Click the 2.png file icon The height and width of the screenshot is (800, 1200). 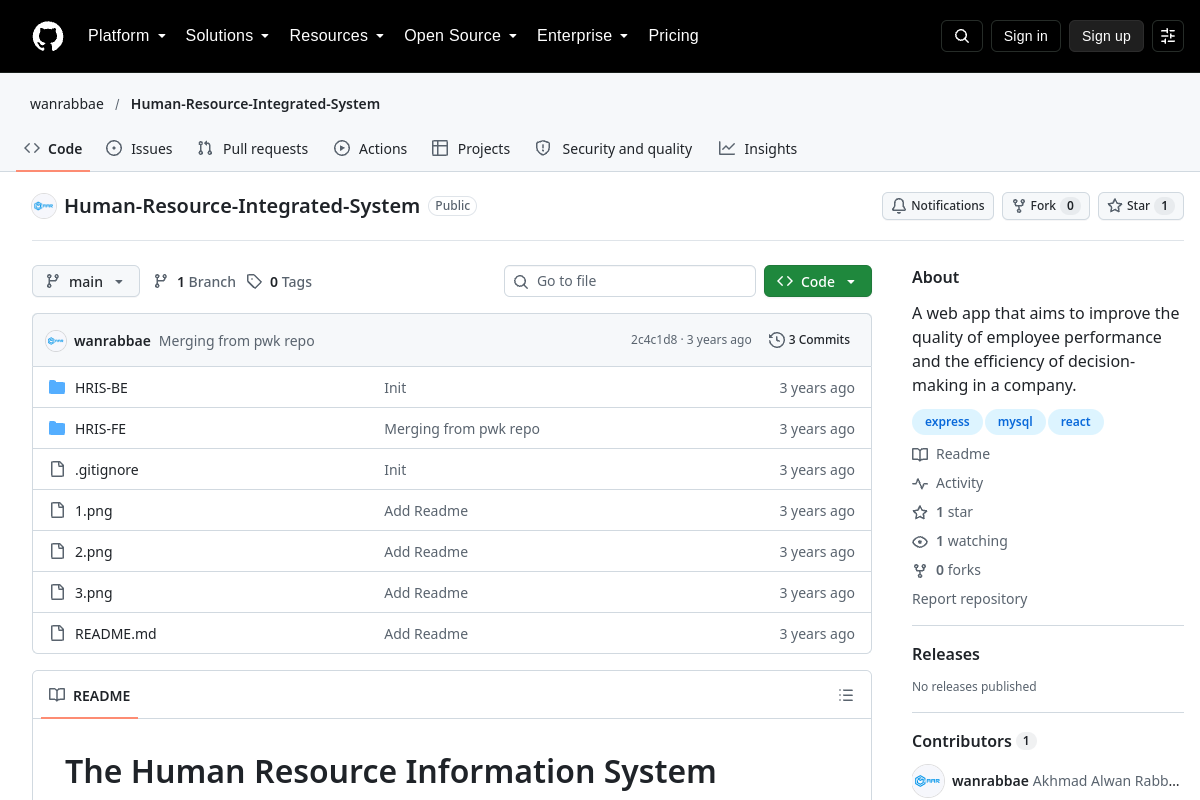(x=57, y=552)
